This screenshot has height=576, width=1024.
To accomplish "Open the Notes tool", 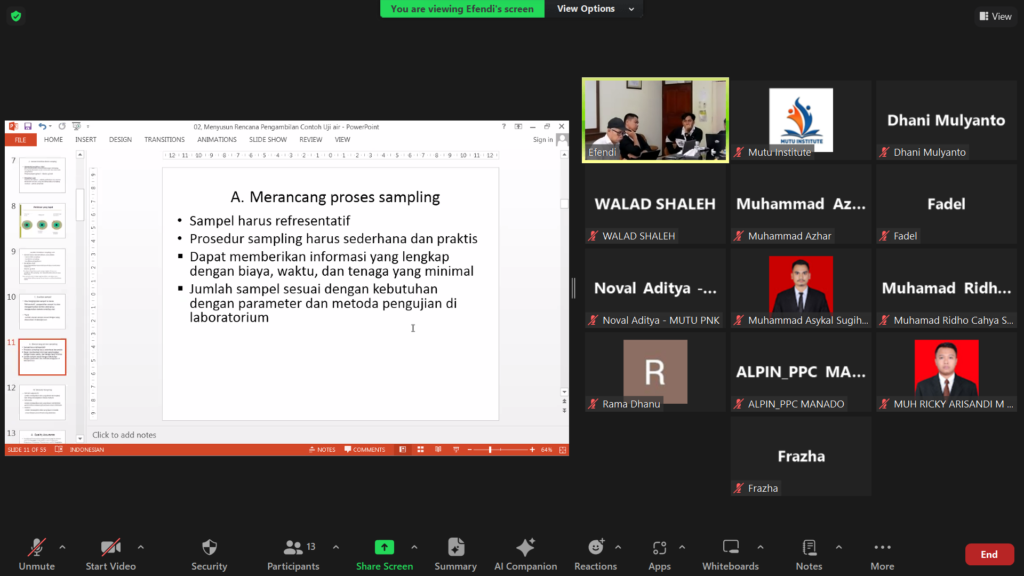I will tap(809, 548).
